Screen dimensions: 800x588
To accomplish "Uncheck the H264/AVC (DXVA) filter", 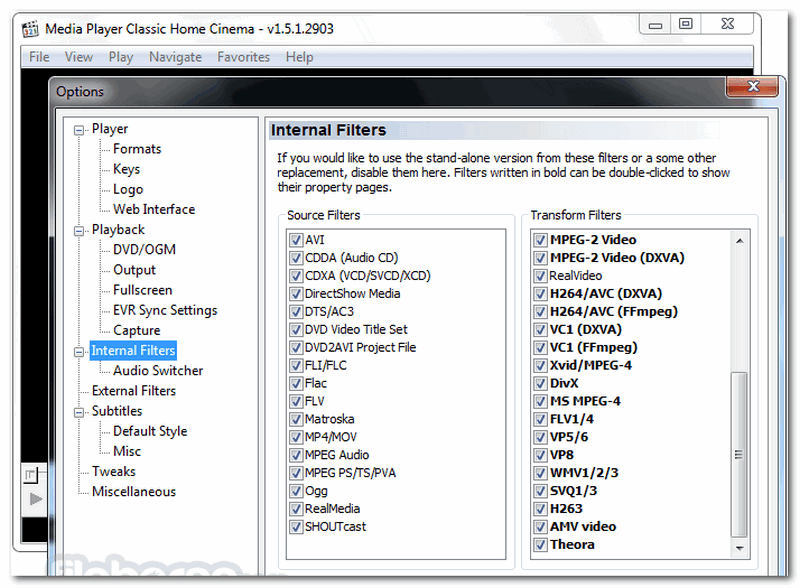I will (541, 294).
